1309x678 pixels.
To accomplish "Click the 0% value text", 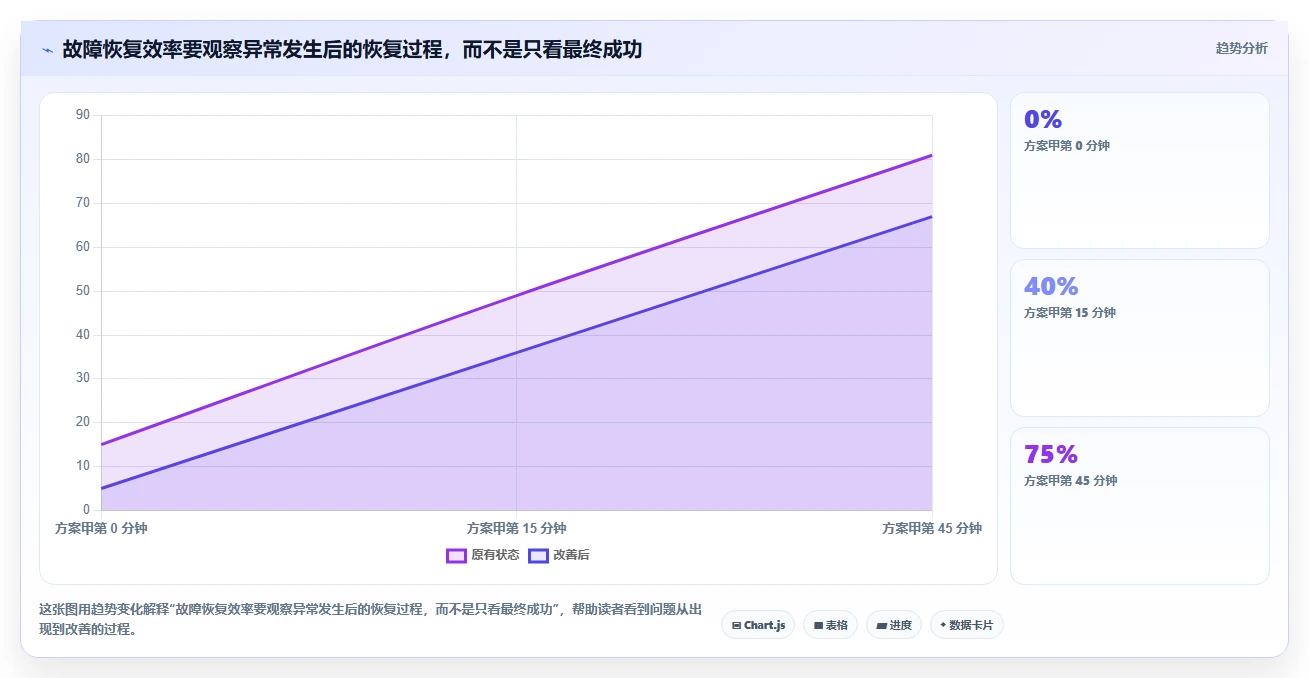I will (1043, 119).
